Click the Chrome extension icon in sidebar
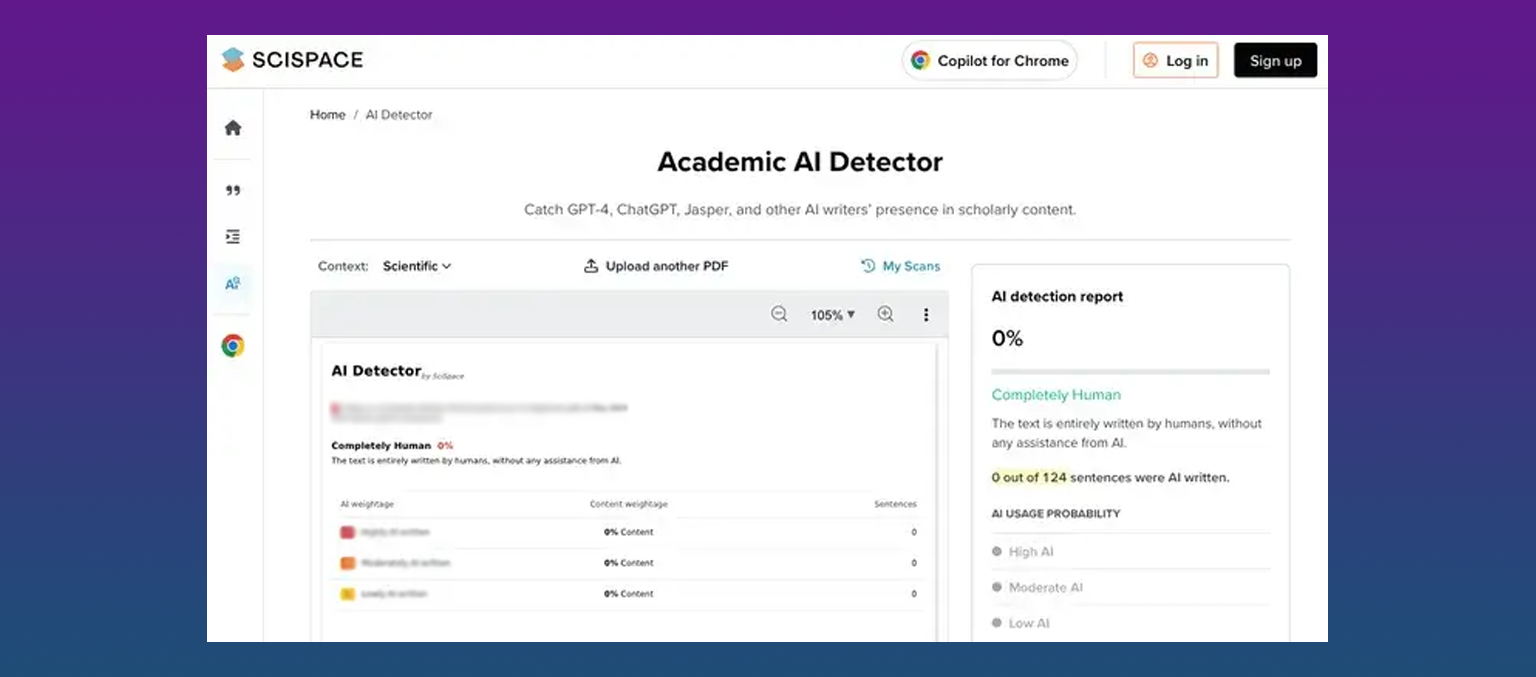1536x677 pixels. pos(233,346)
